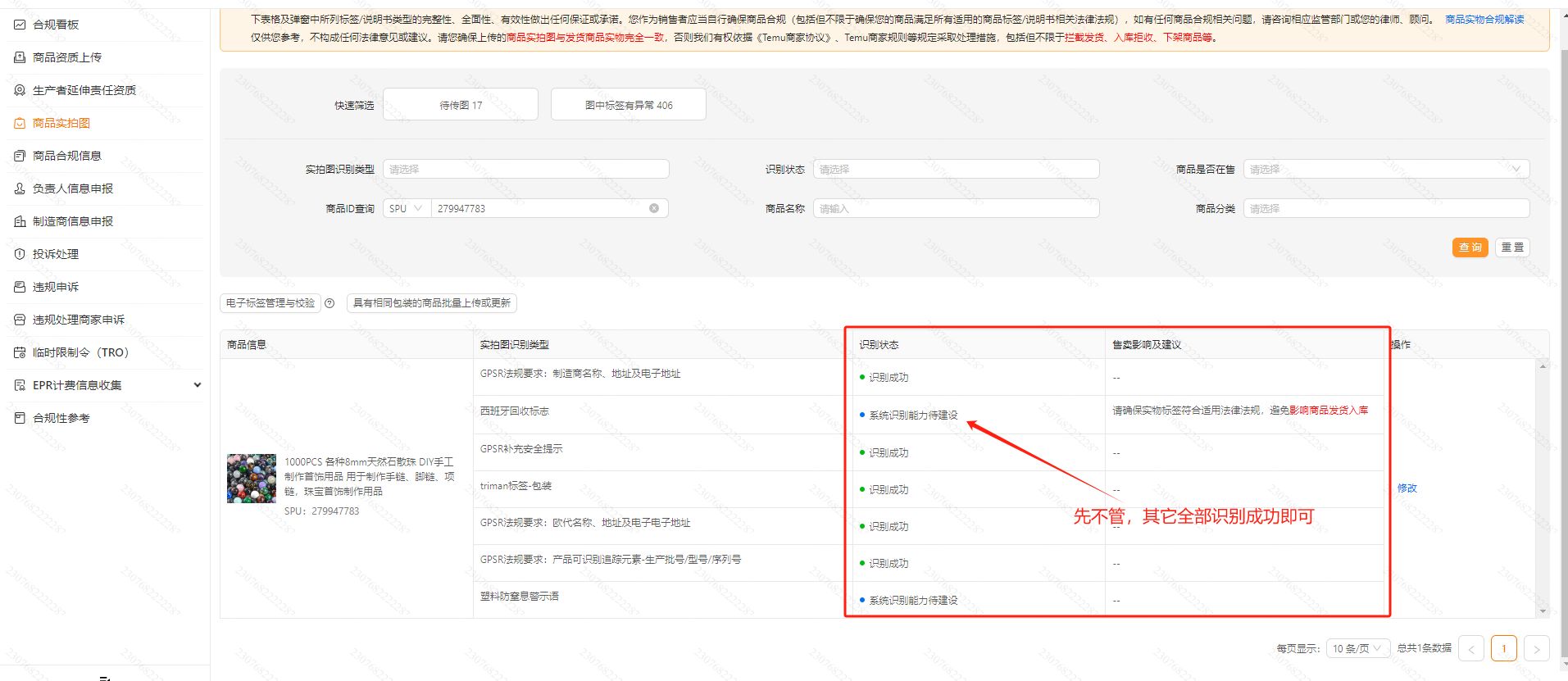The image size is (1568, 681).
Task: Go to previous page arrow
Action: 1471,648
